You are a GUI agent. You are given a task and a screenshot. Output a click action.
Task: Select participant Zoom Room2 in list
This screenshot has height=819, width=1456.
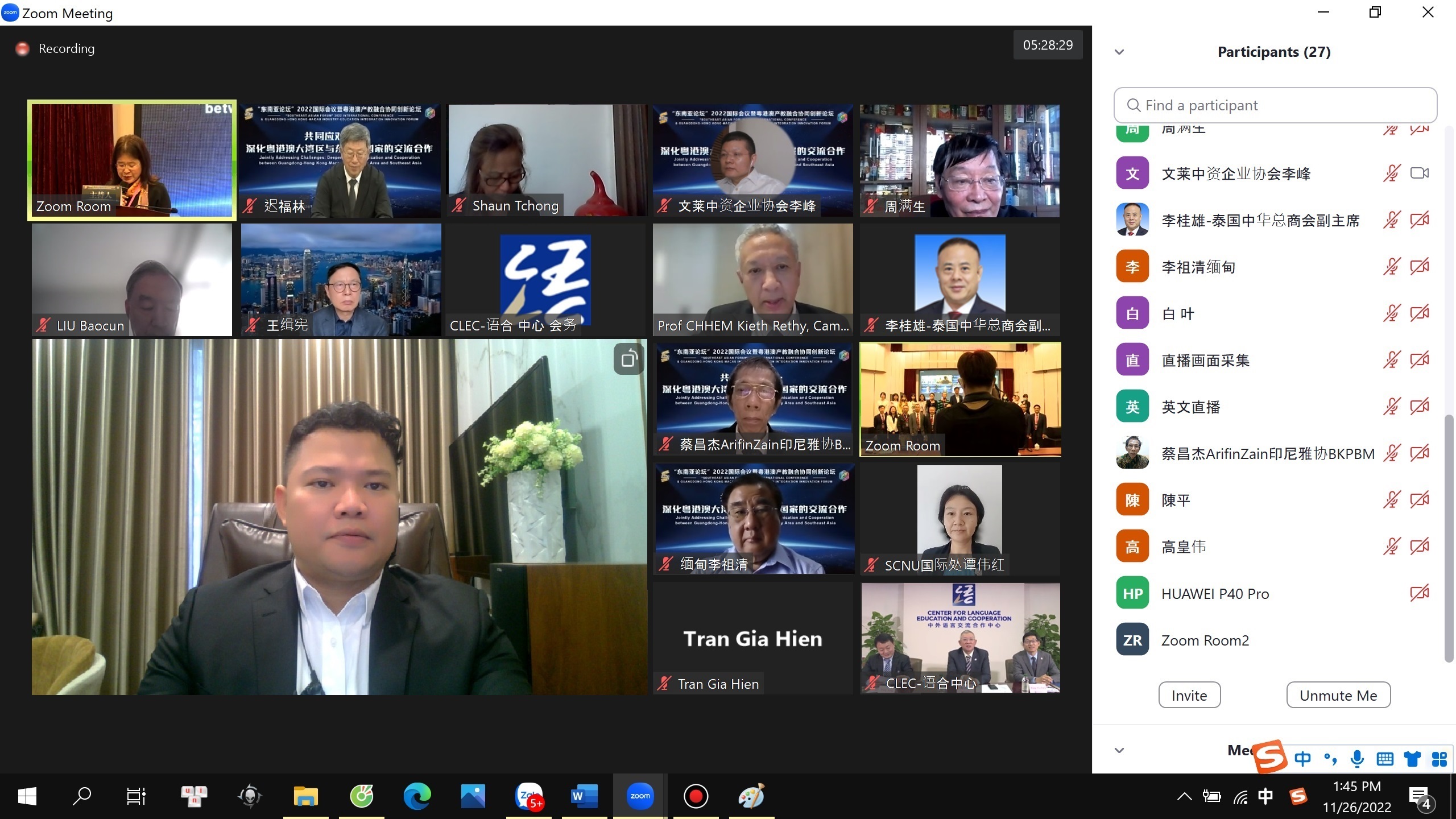(1205, 640)
